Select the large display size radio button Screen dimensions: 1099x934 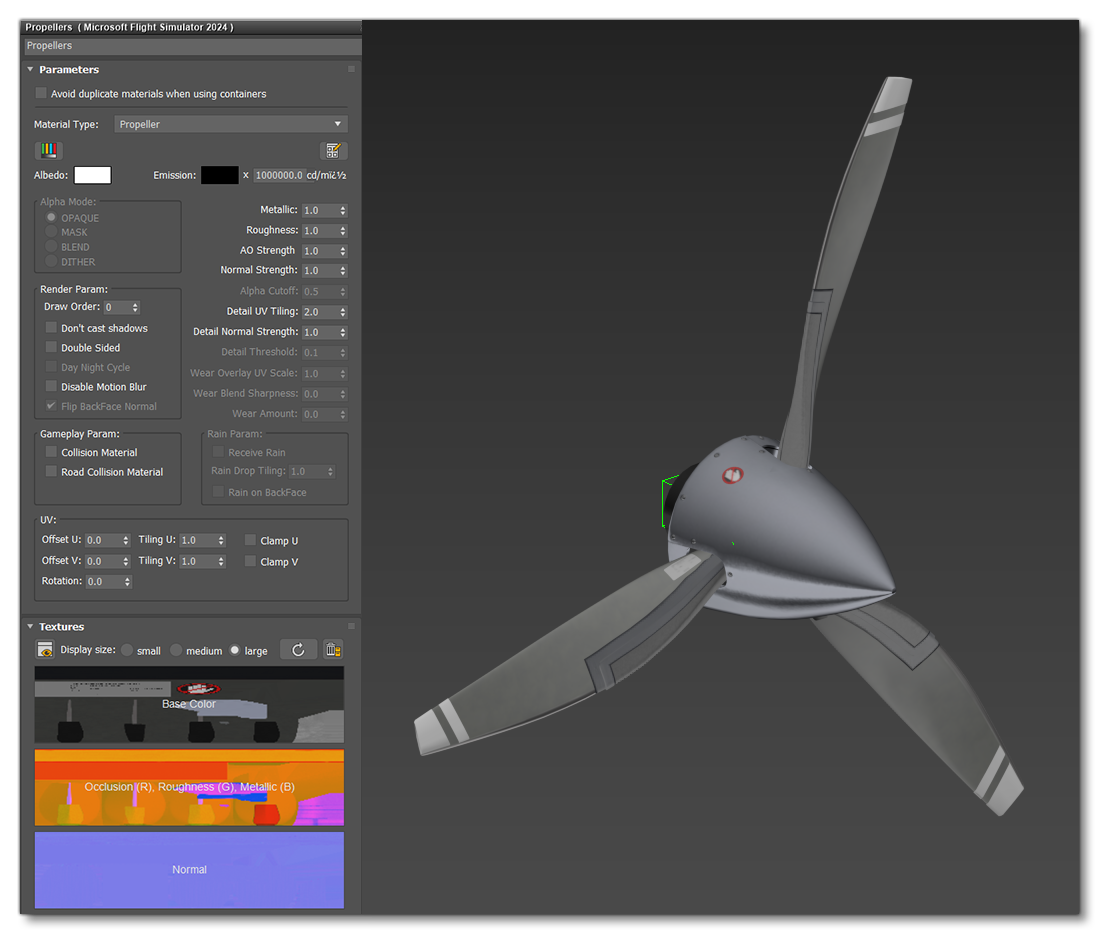(234, 650)
